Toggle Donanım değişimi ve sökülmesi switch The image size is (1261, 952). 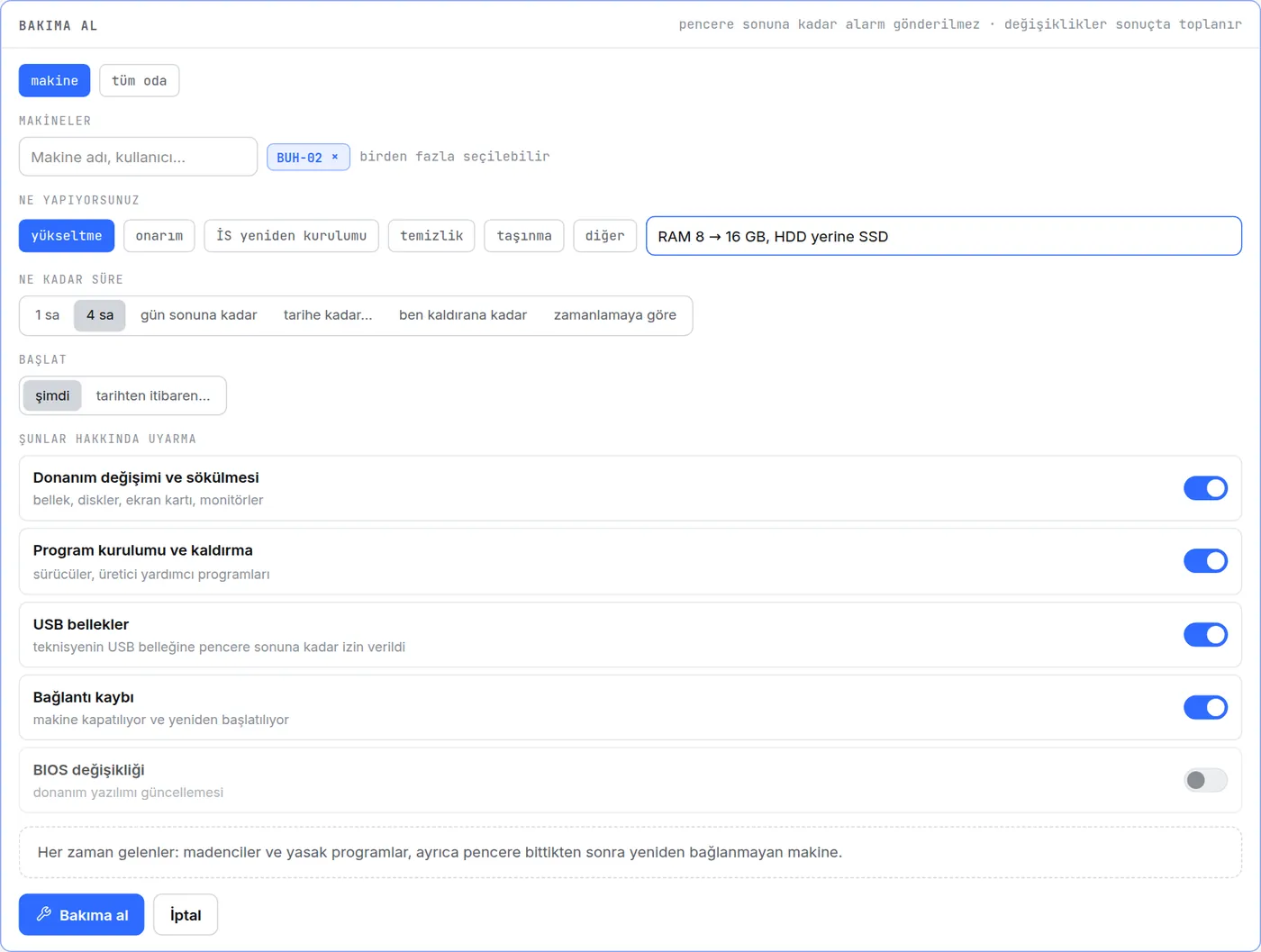pyautogui.click(x=1205, y=488)
